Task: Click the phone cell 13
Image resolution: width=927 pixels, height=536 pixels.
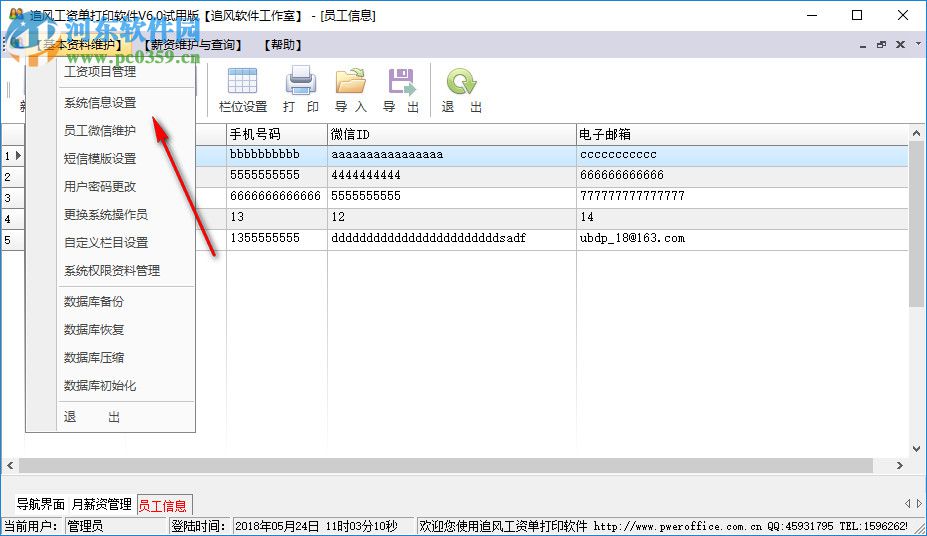Action: 277,218
